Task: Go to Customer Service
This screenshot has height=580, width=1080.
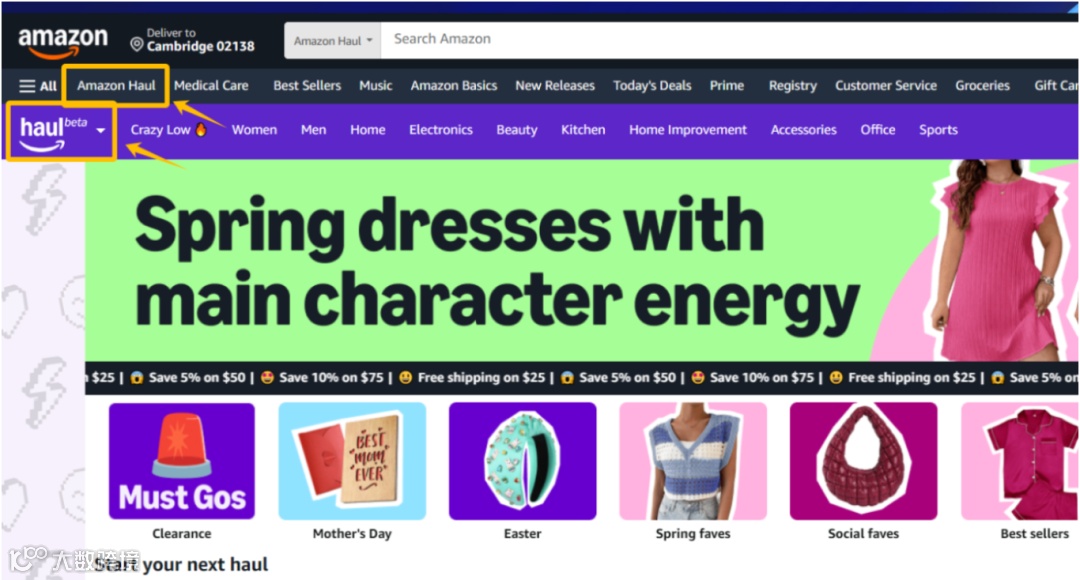Action: [x=886, y=86]
